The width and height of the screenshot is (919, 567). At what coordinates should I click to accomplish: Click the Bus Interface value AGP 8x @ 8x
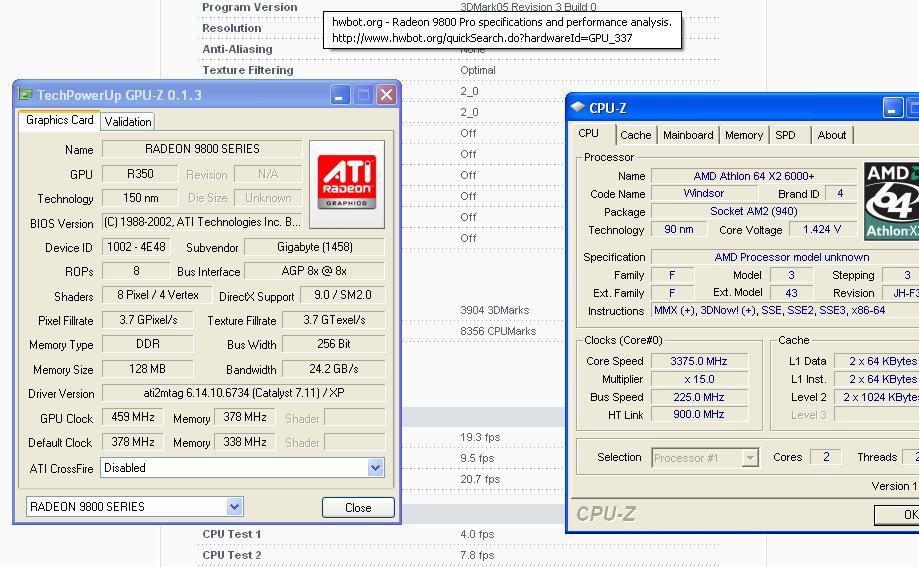(315, 271)
